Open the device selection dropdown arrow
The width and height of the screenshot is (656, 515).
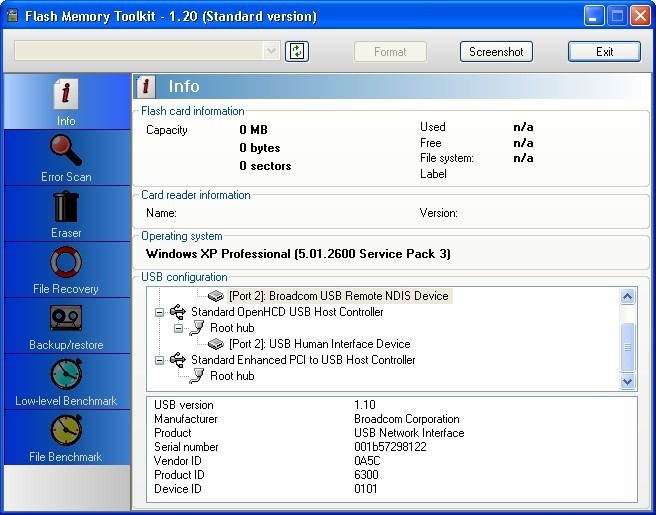tap(272, 51)
